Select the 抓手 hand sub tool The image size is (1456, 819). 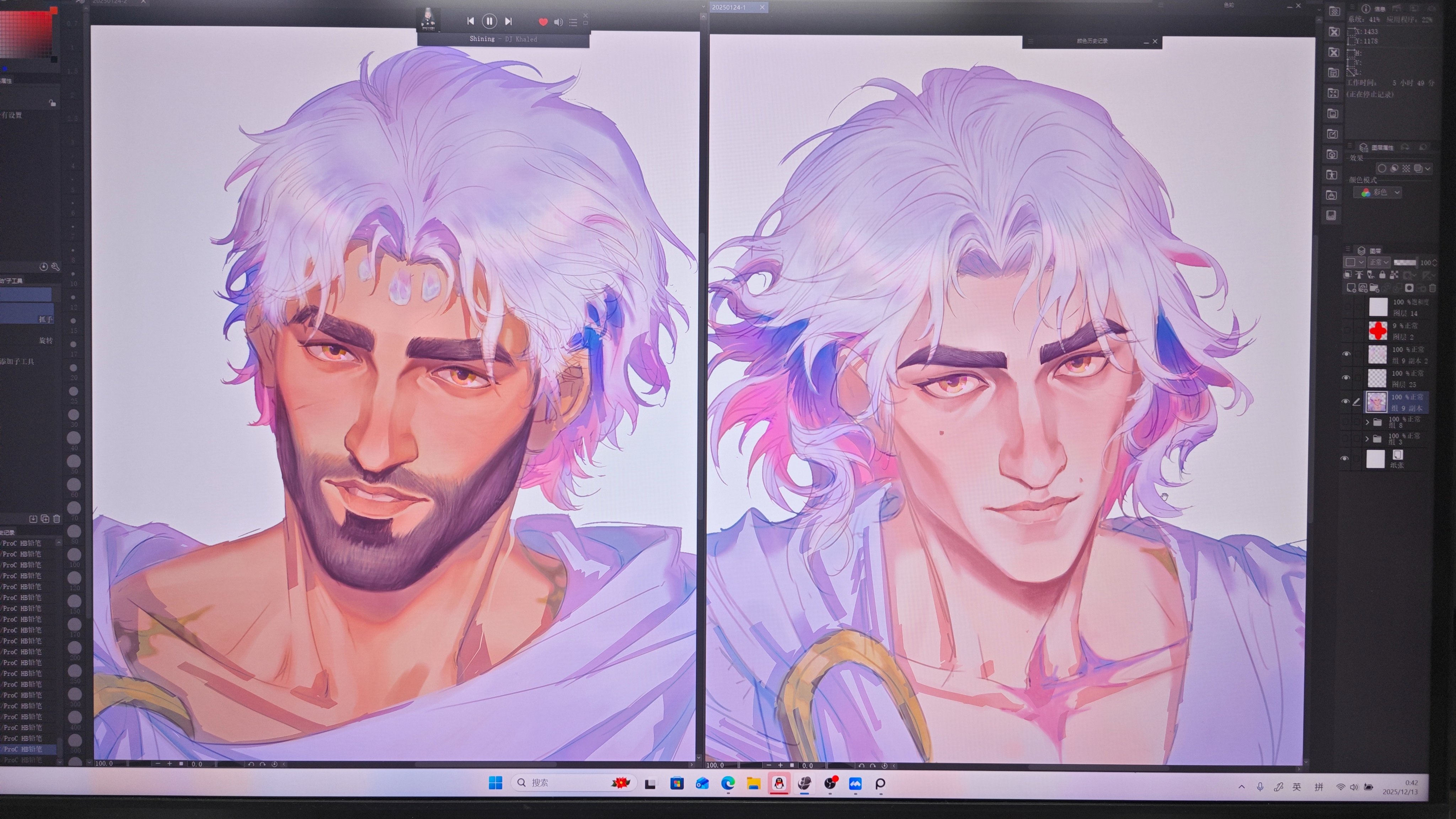(45, 319)
